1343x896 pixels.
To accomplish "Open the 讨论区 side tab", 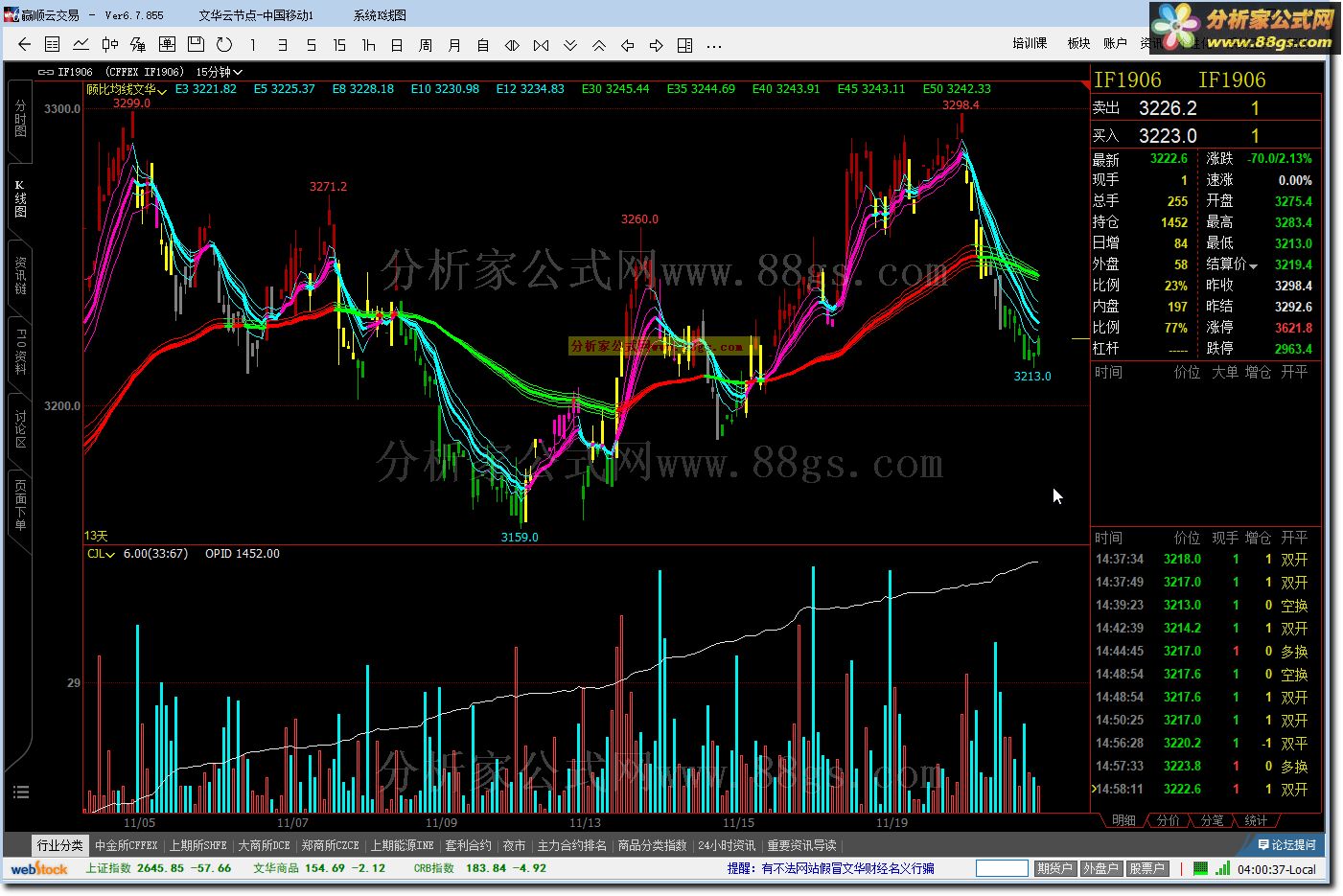I will pos(20,429).
